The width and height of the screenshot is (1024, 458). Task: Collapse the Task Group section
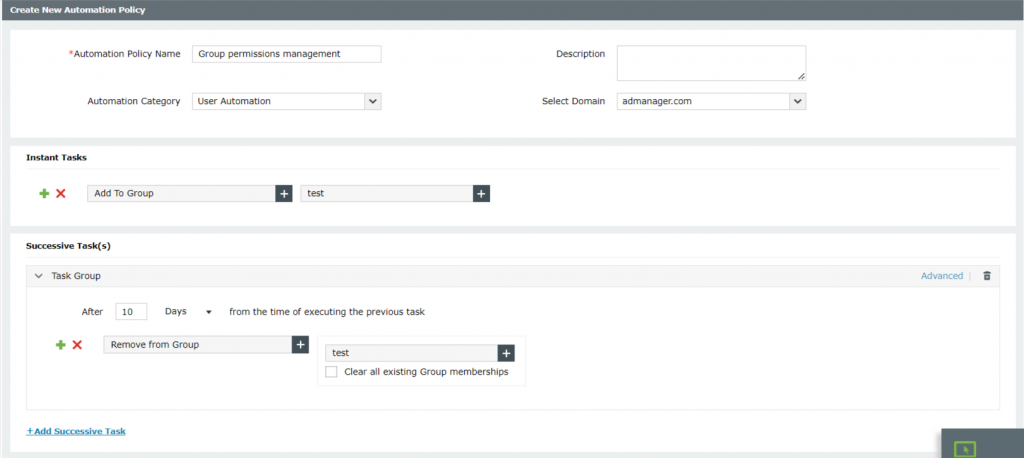click(x=39, y=276)
